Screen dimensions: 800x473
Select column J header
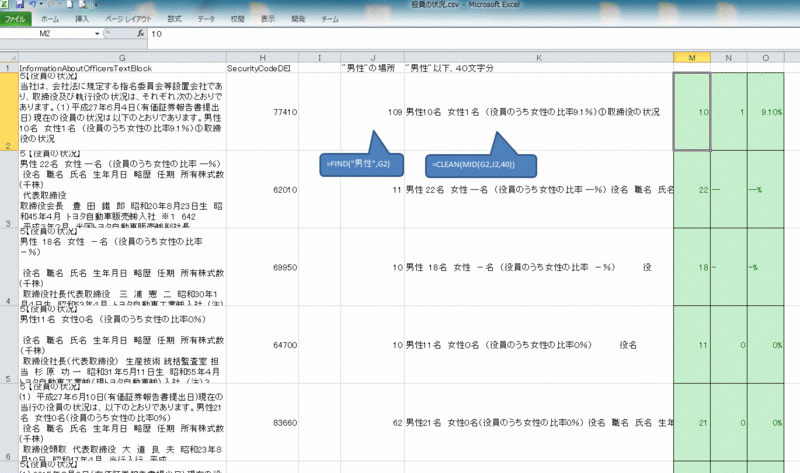[x=372, y=58]
